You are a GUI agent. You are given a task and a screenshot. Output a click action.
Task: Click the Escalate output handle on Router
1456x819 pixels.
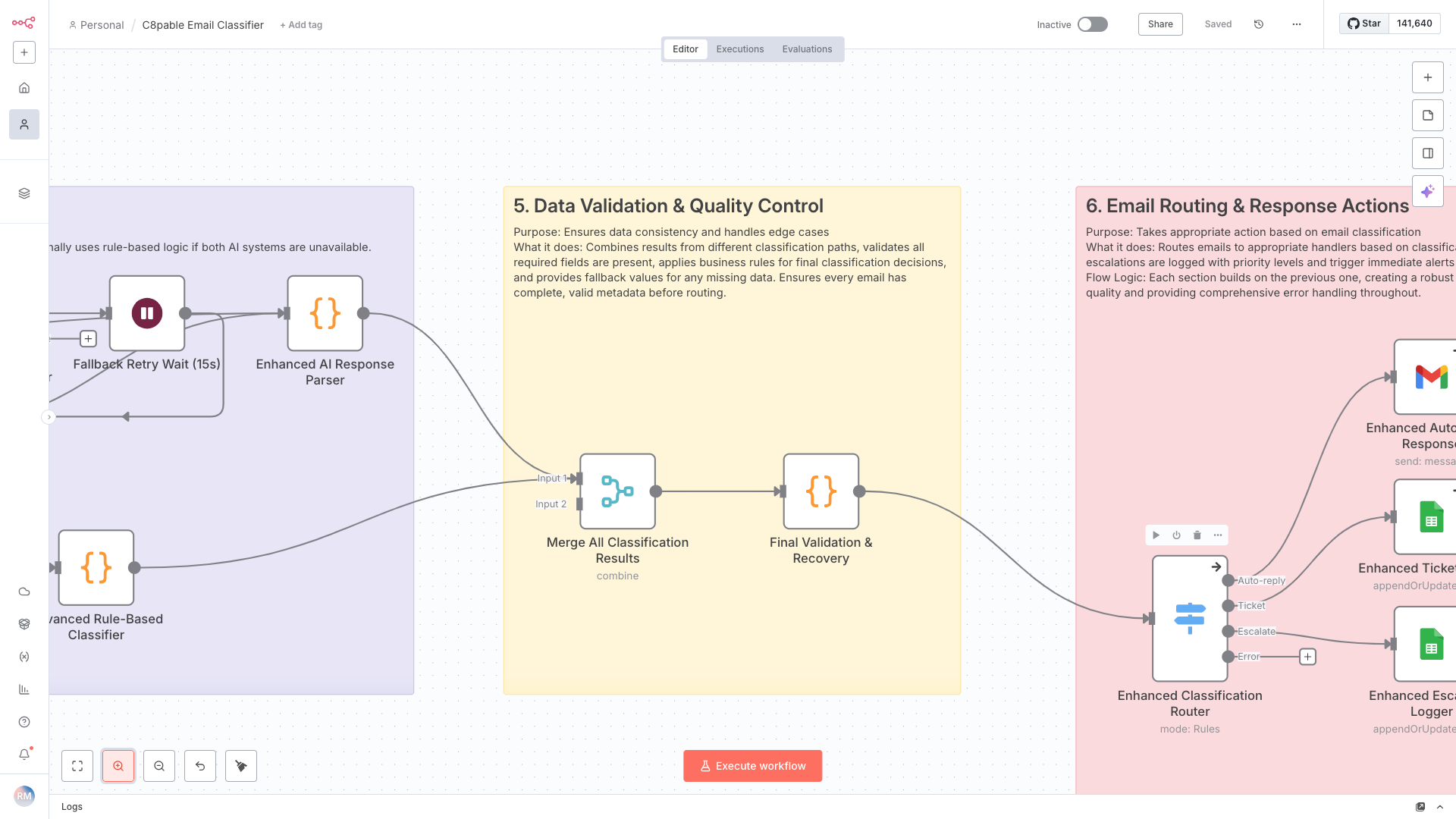pyautogui.click(x=1228, y=632)
